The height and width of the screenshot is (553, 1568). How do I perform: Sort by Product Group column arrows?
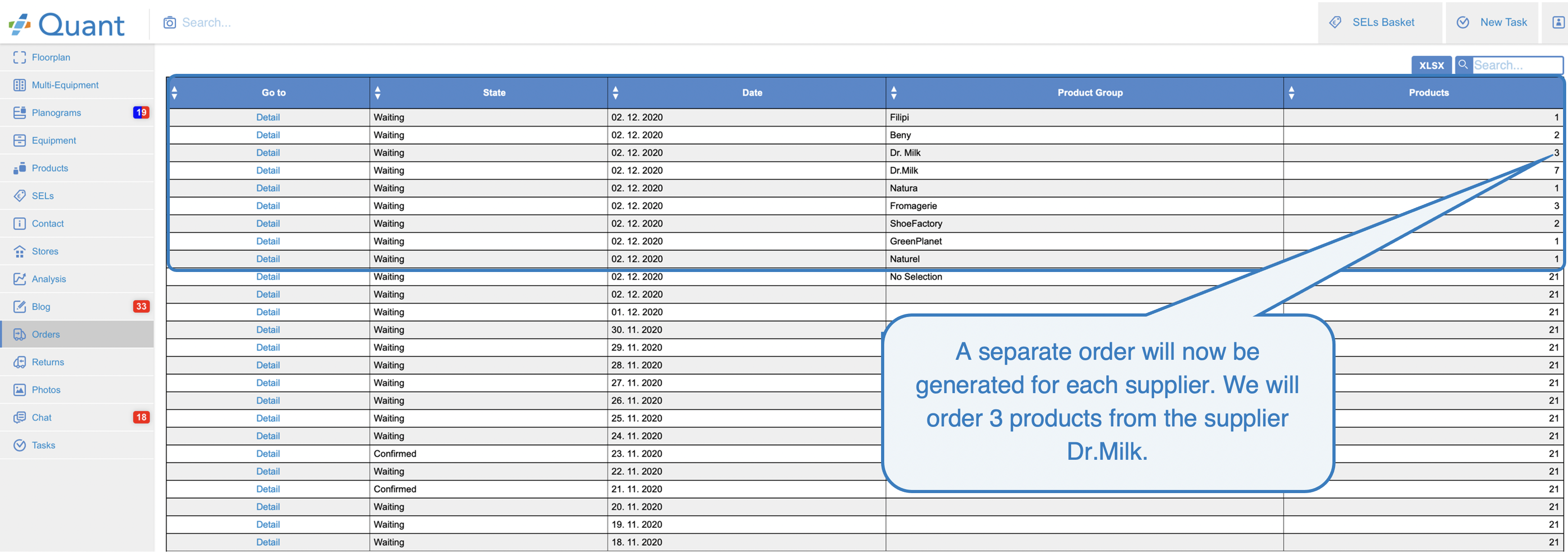point(894,92)
